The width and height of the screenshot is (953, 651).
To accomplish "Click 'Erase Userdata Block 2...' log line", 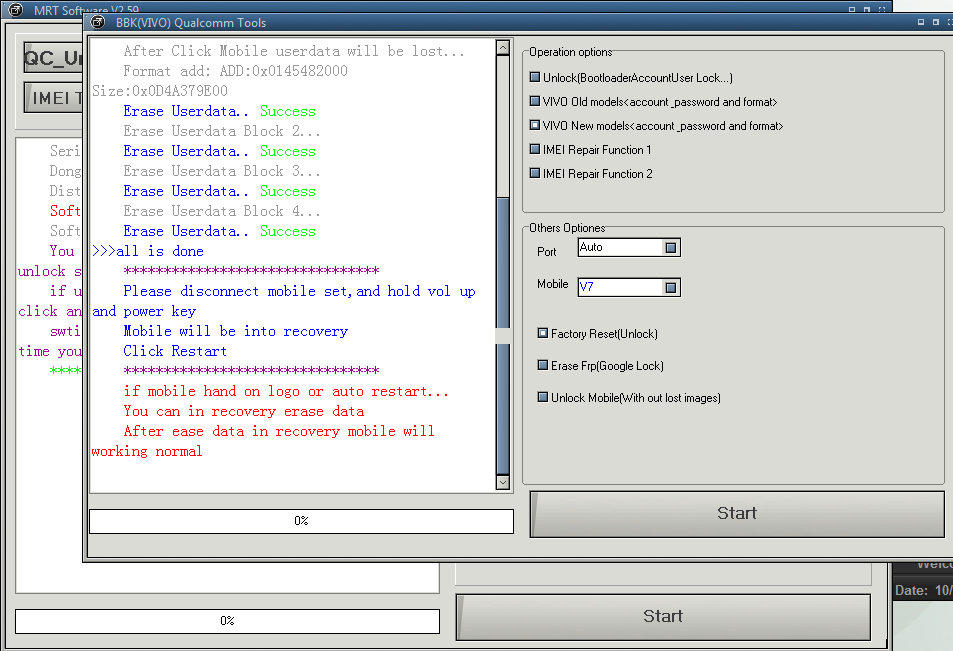I will pyautogui.click(x=222, y=131).
